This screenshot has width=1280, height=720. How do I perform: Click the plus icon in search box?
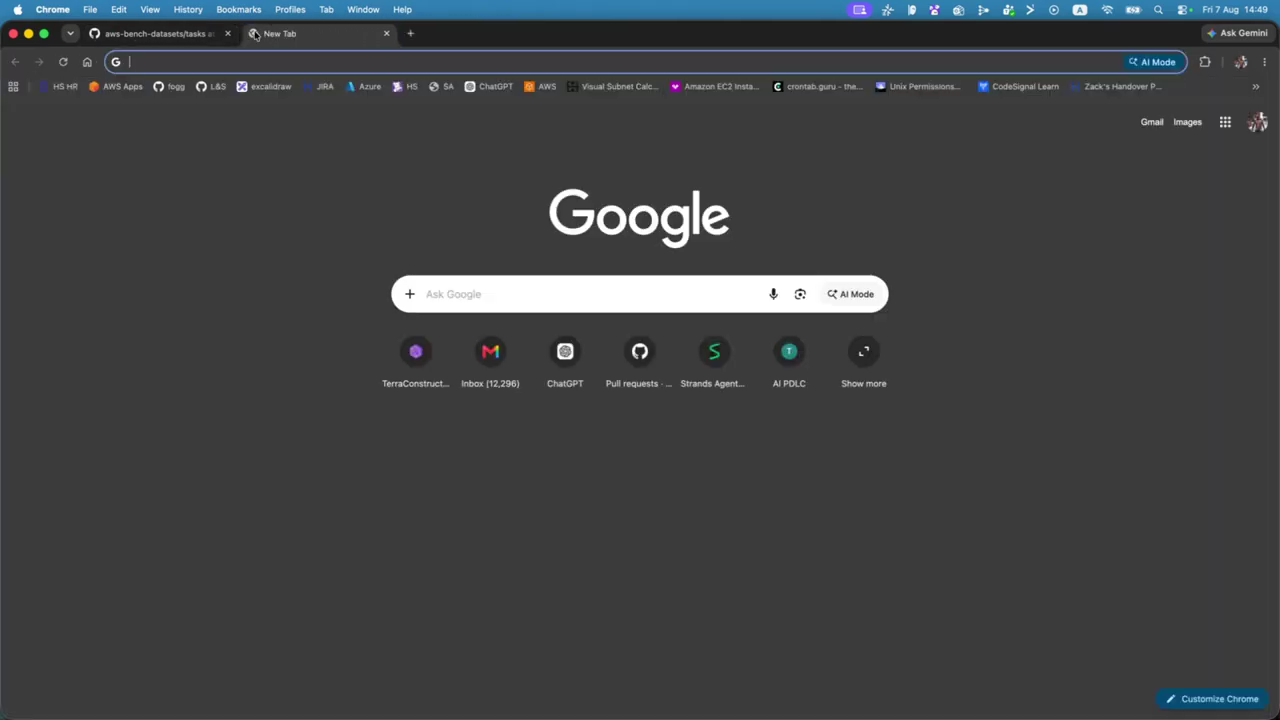pyautogui.click(x=410, y=294)
